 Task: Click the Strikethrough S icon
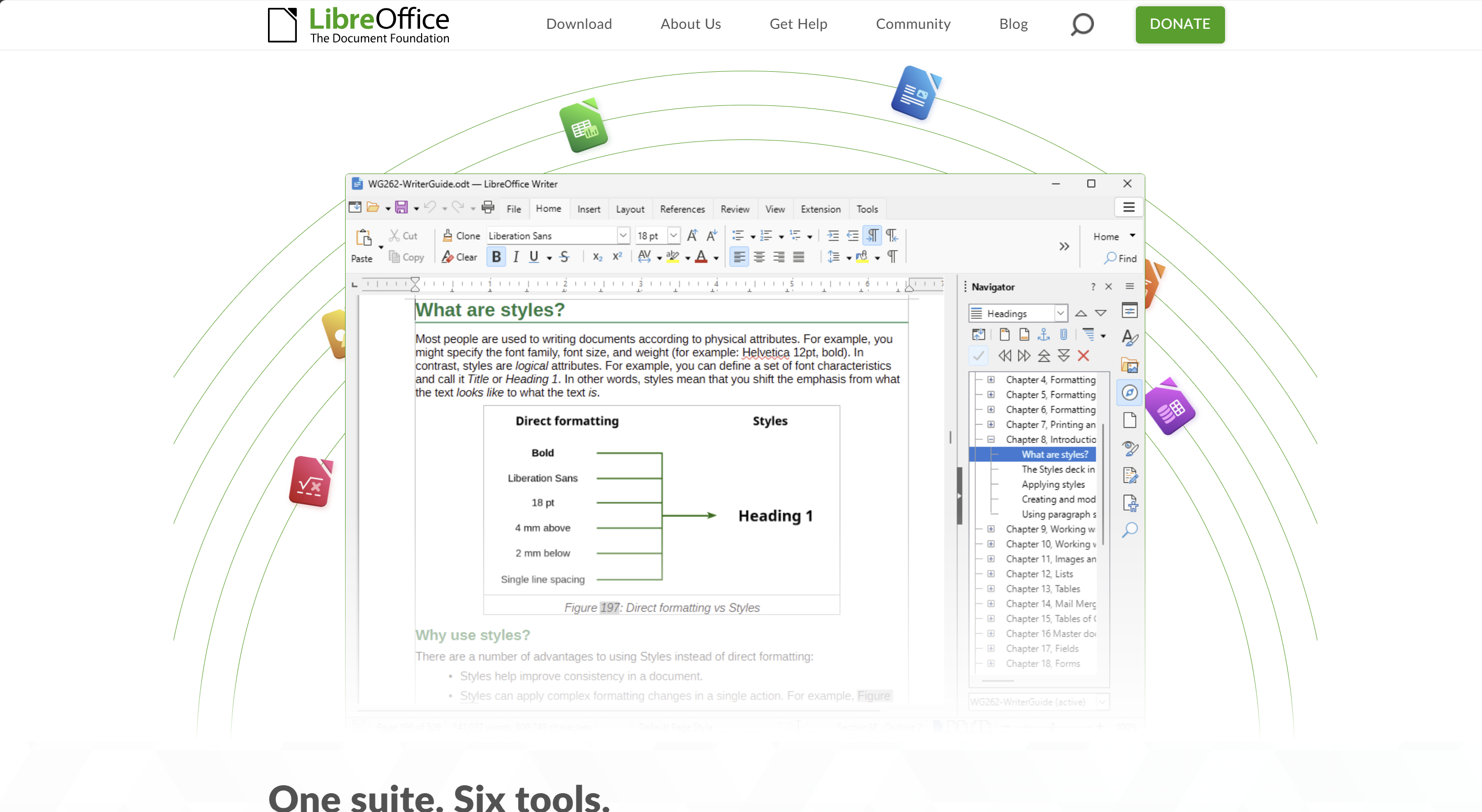coord(564,257)
